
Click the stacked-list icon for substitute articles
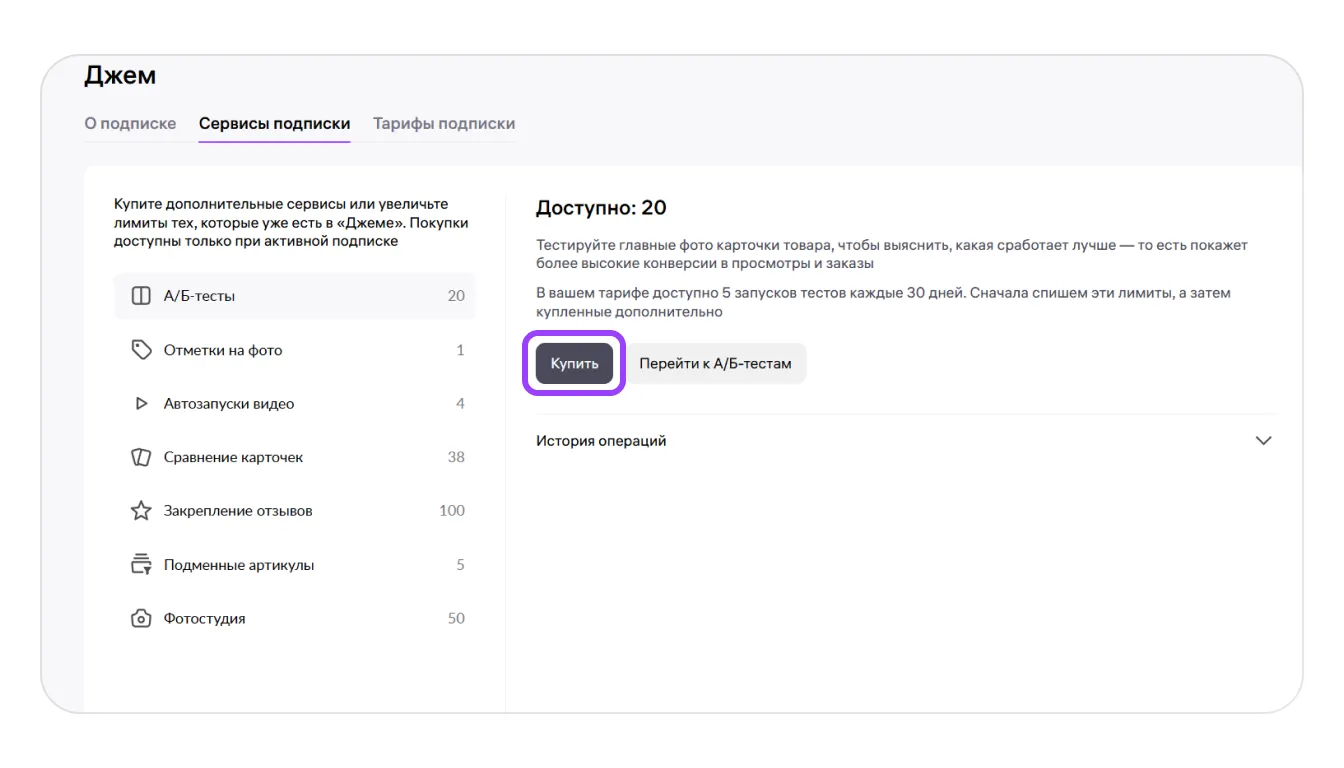tap(141, 565)
